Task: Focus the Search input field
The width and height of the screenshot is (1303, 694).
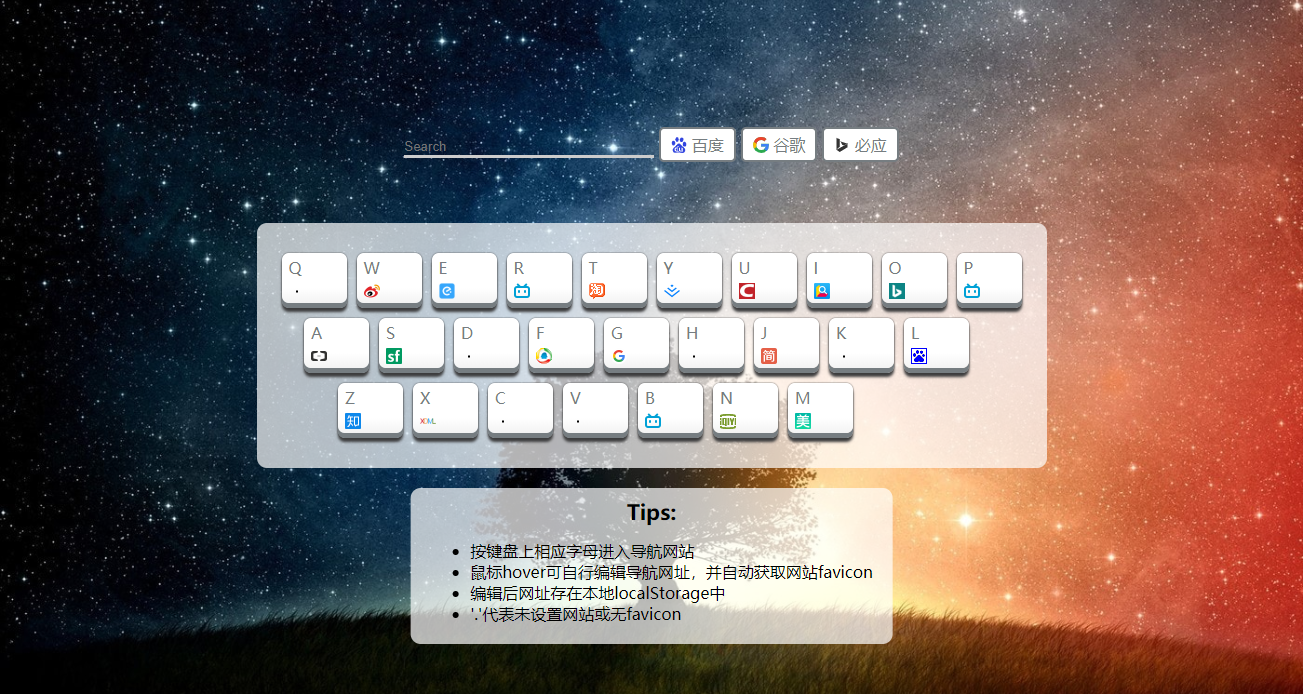Action: (527, 146)
